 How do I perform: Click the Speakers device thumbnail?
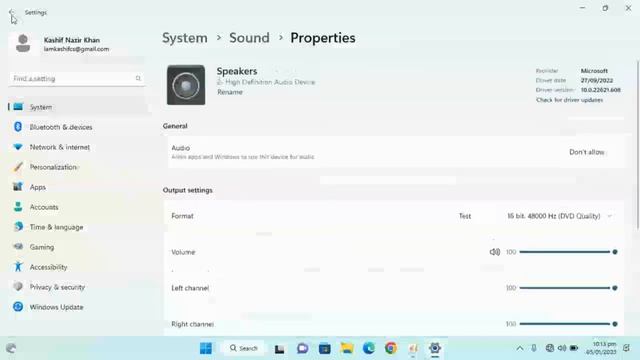186,85
